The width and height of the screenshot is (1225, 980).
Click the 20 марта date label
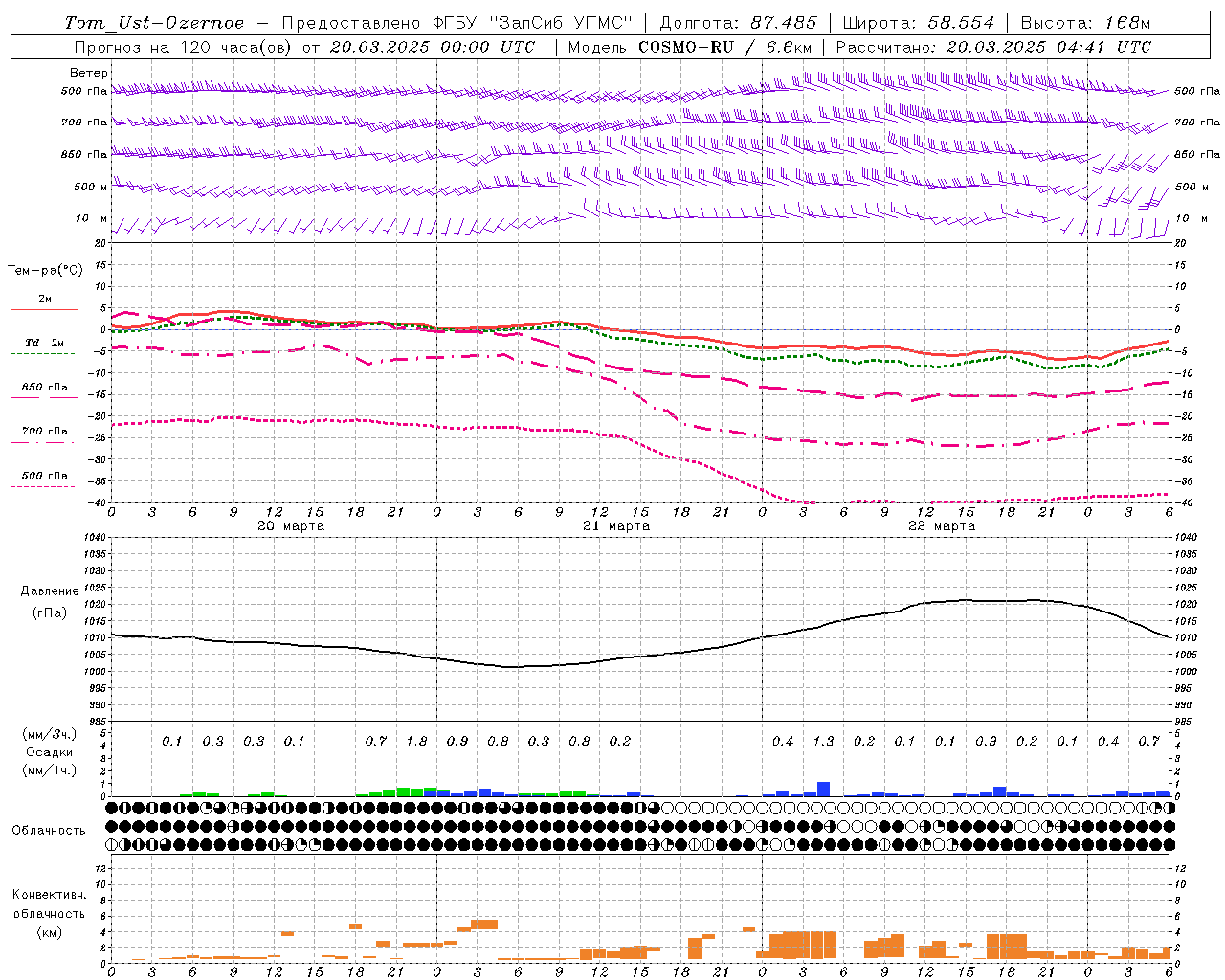point(291,526)
